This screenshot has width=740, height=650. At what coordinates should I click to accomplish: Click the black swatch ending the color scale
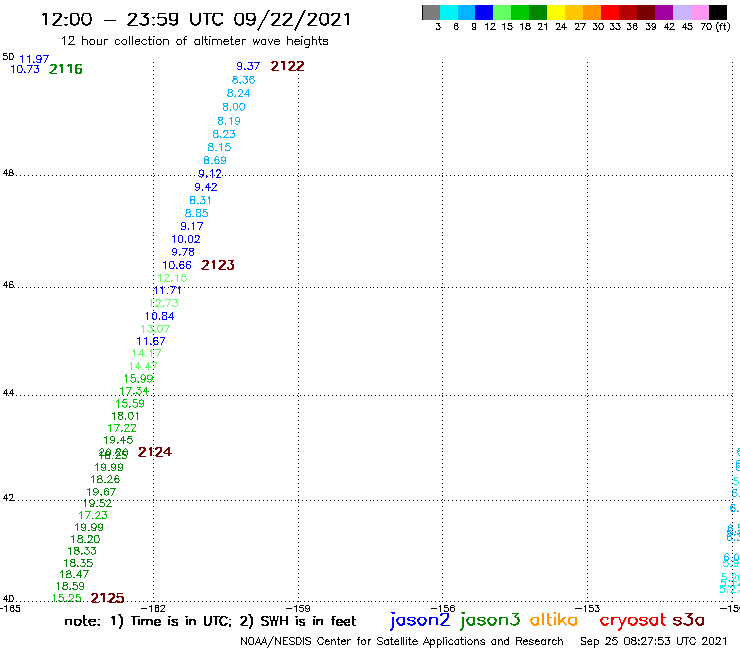[718, 12]
